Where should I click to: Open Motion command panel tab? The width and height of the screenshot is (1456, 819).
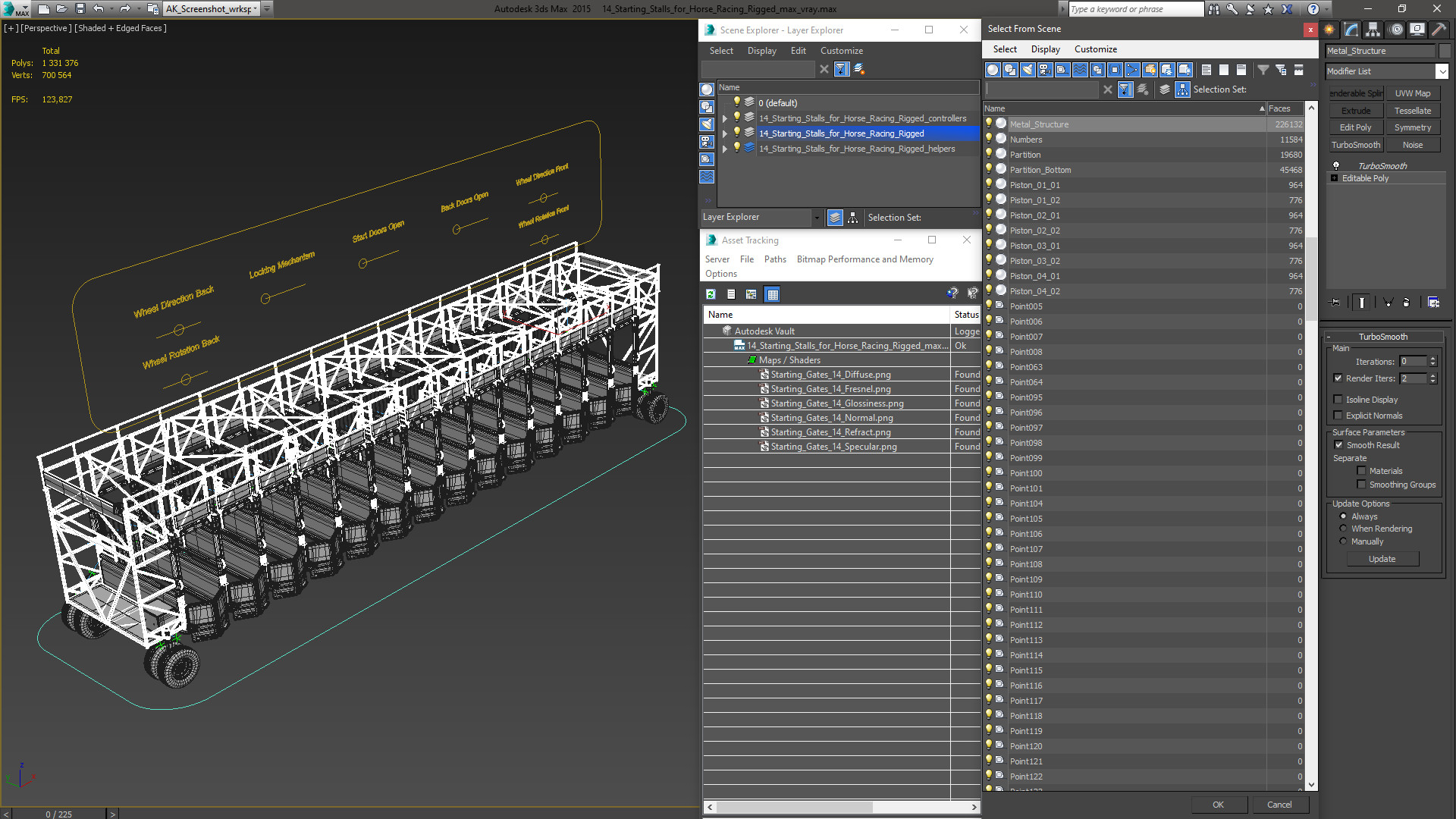tap(1396, 30)
